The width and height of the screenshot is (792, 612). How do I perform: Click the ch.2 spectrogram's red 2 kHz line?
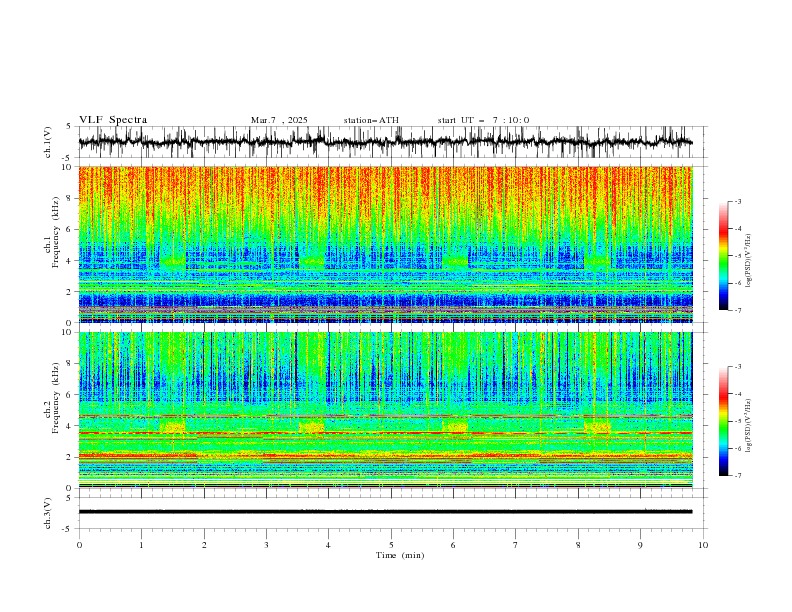[385, 456]
